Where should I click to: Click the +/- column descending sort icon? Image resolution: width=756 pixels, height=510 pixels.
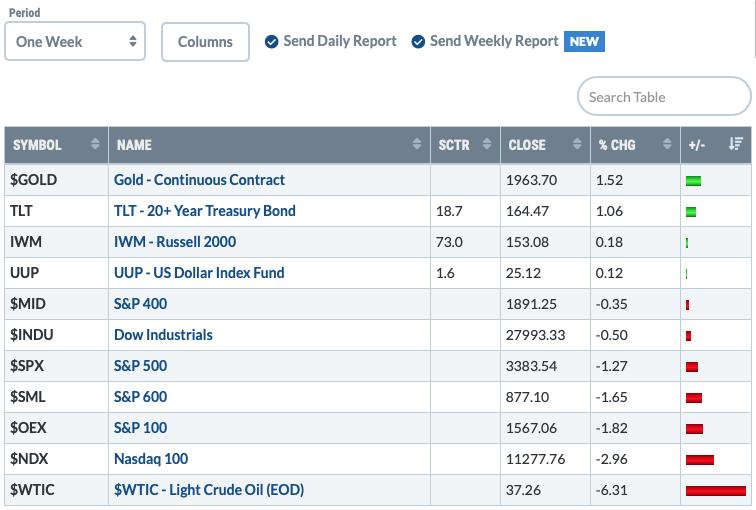pyautogui.click(x=735, y=144)
